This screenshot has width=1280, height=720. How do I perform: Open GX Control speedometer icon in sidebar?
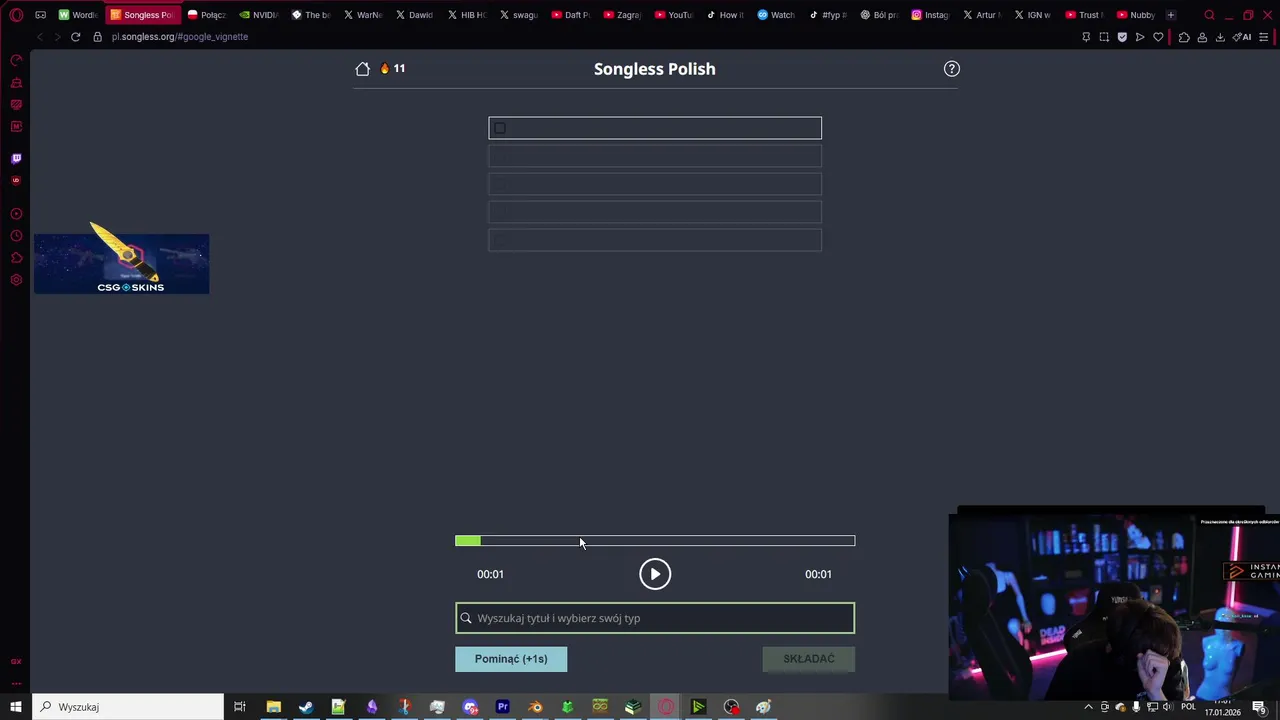pyautogui.click(x=16, y=61)
